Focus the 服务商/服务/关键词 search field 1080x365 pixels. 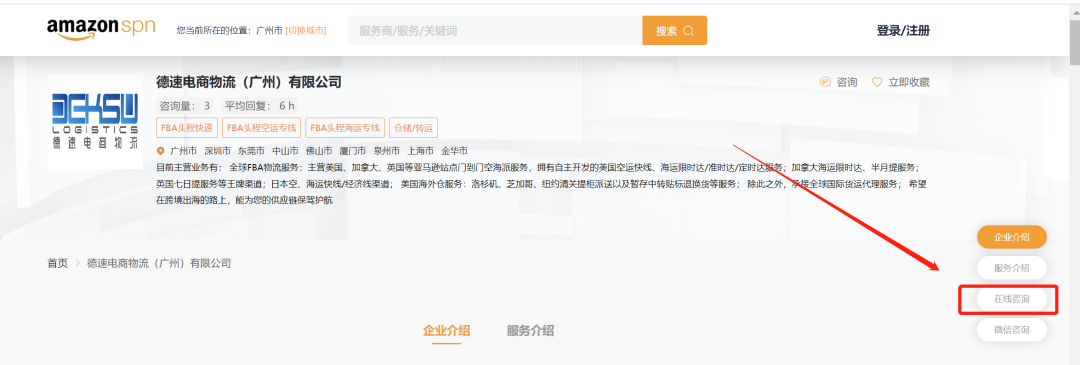pos(495,31)
